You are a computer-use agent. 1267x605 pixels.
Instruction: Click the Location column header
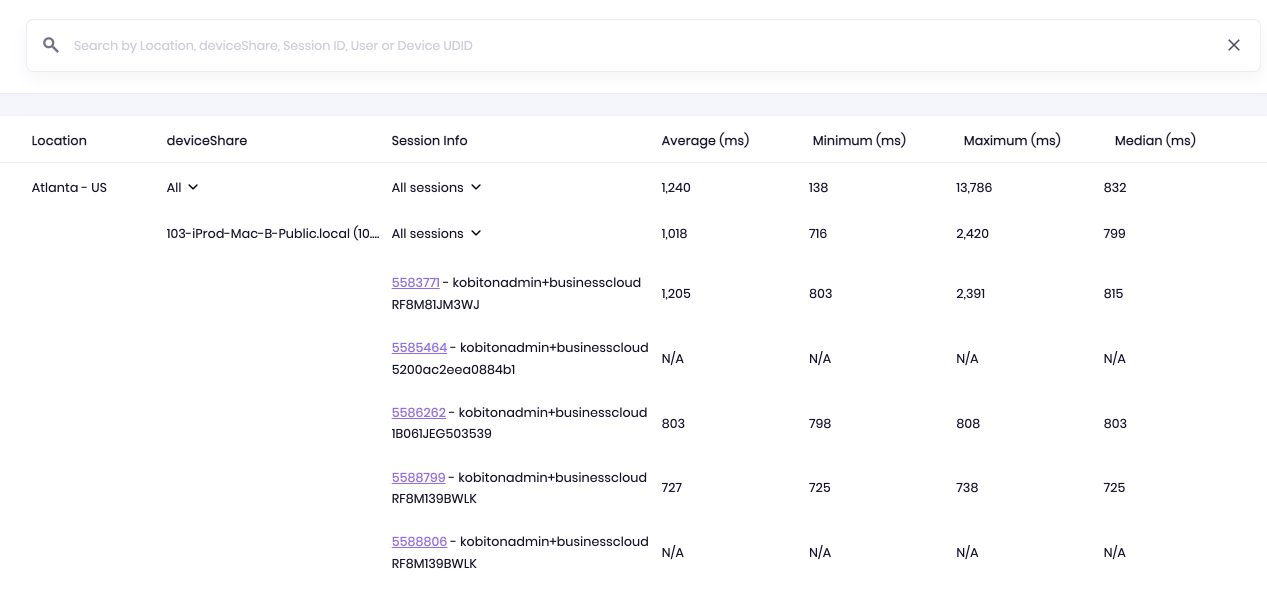tap(59, 141)
